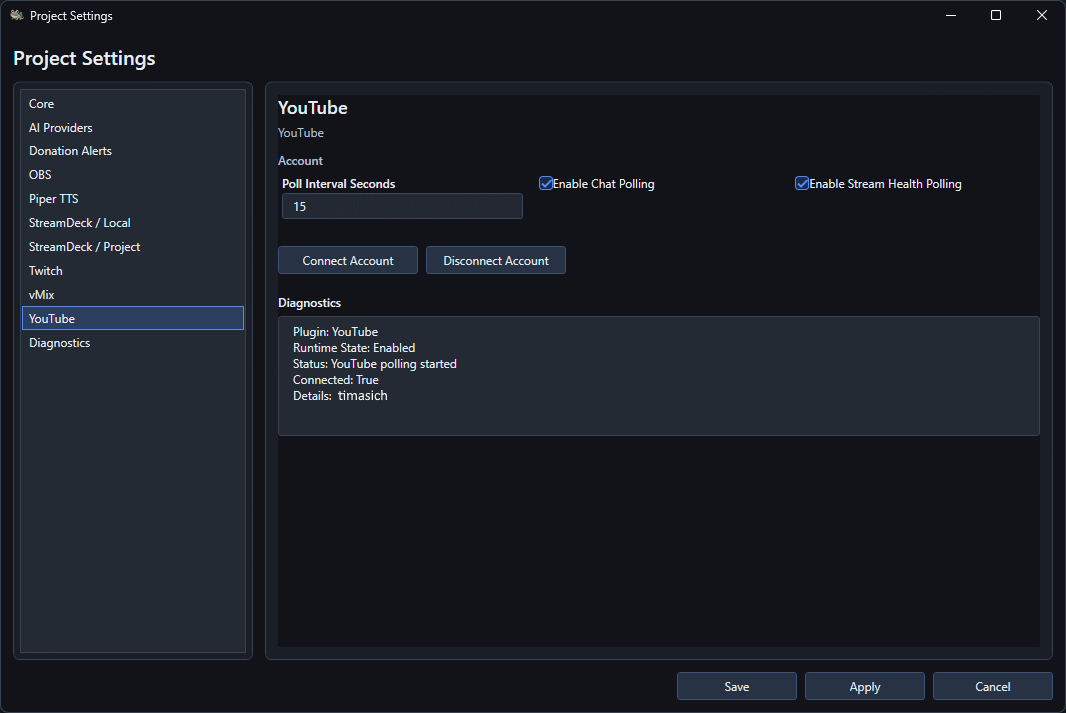Viewport: 1066px width, 713px height.
Task: Open the Core settings section
Action: point(133,103)
